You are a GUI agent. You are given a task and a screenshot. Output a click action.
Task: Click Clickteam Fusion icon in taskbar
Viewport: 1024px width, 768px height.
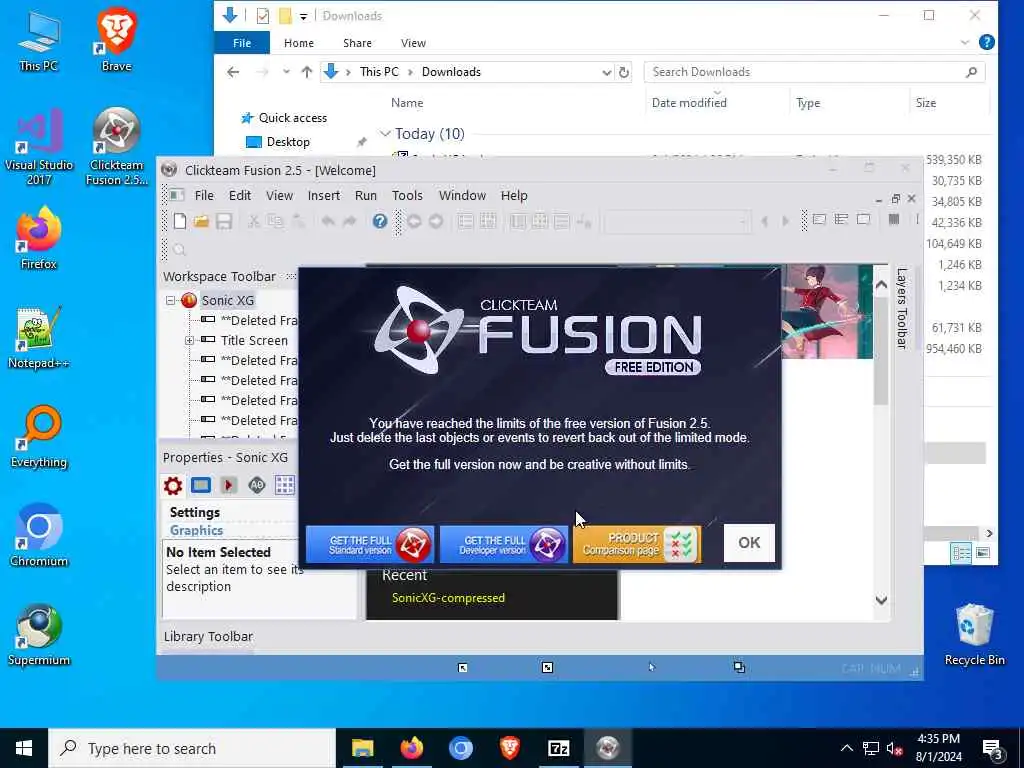[607, 748]
